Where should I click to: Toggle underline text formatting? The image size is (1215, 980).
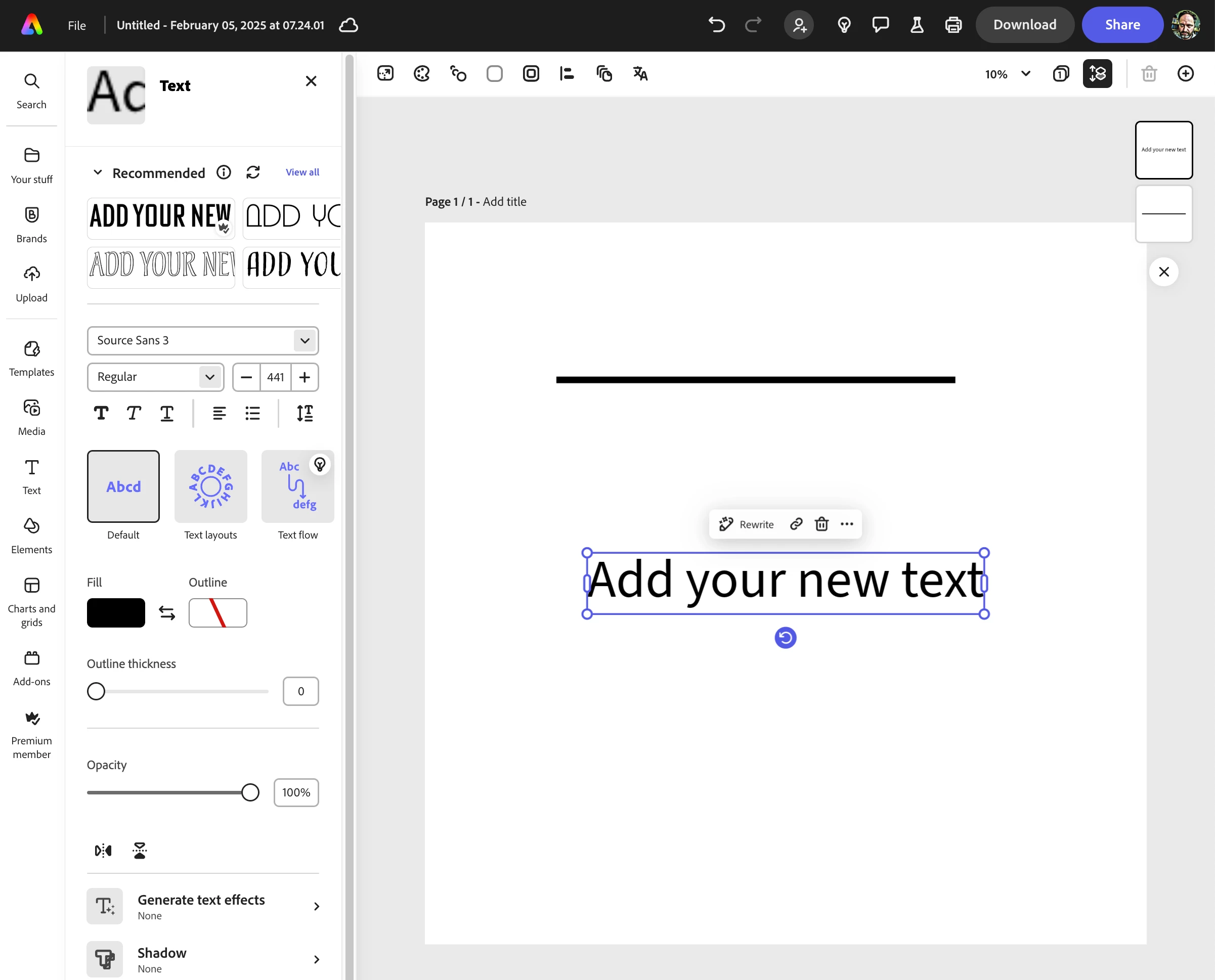coord(166,413)
